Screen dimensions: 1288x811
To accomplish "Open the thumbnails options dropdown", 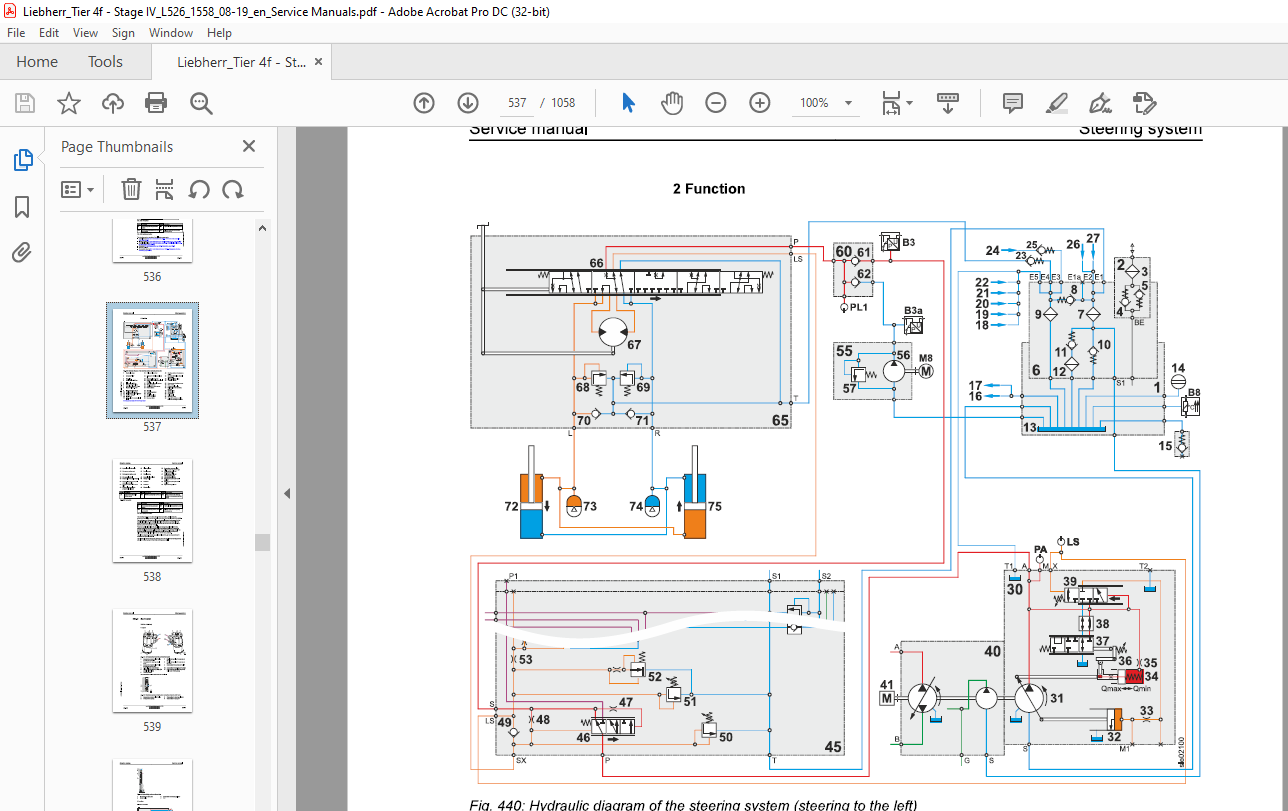I will coord(78,189).
